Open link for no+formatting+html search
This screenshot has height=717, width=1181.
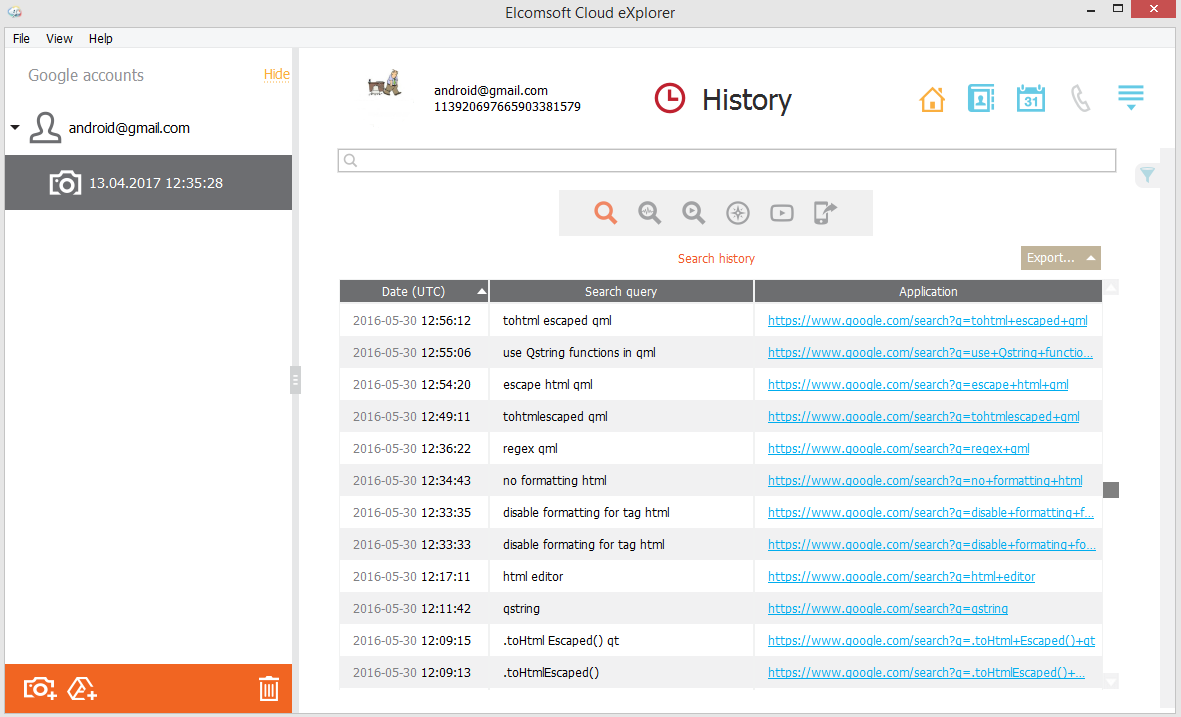[925, 481]
